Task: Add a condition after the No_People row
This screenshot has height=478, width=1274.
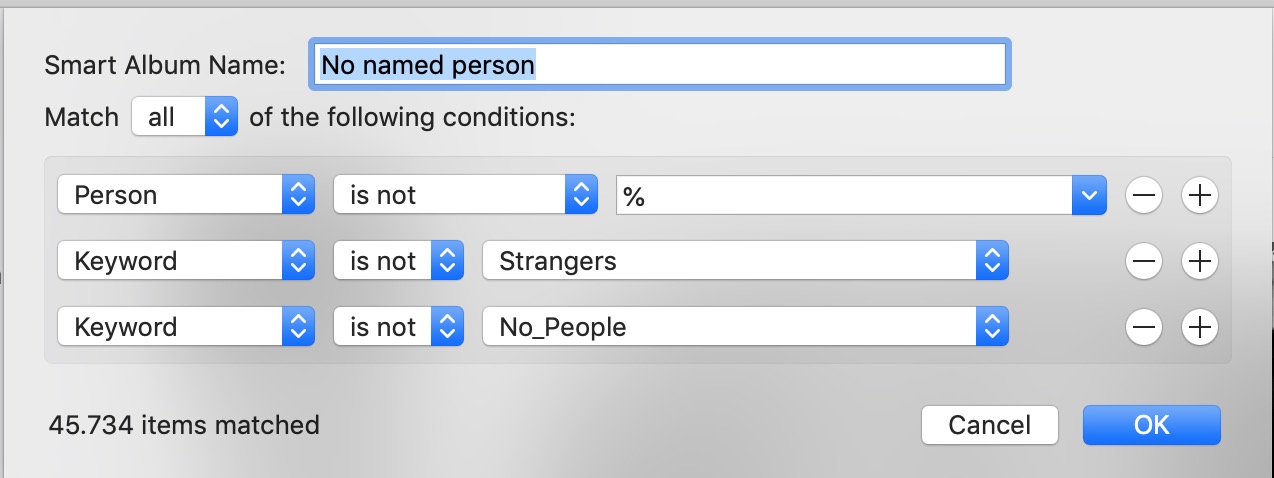Action: point(1199,327)
